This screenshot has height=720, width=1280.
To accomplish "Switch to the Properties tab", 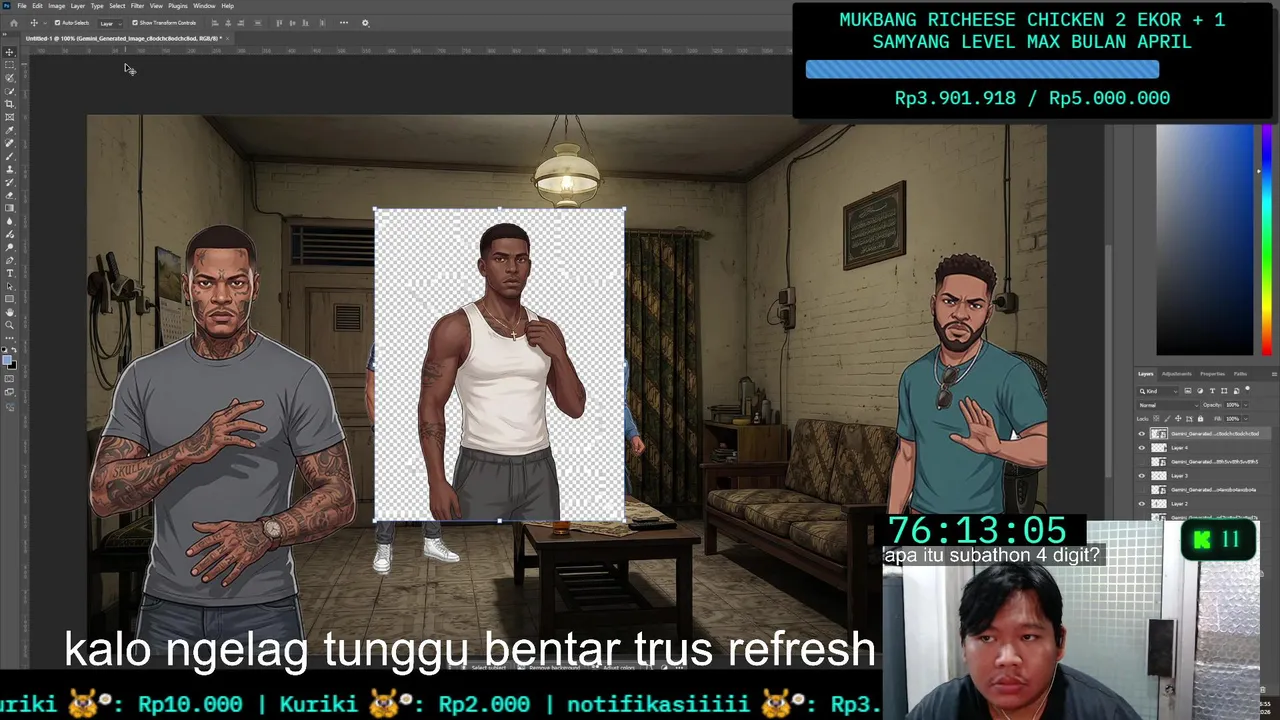I will [x=1212, y=374].
